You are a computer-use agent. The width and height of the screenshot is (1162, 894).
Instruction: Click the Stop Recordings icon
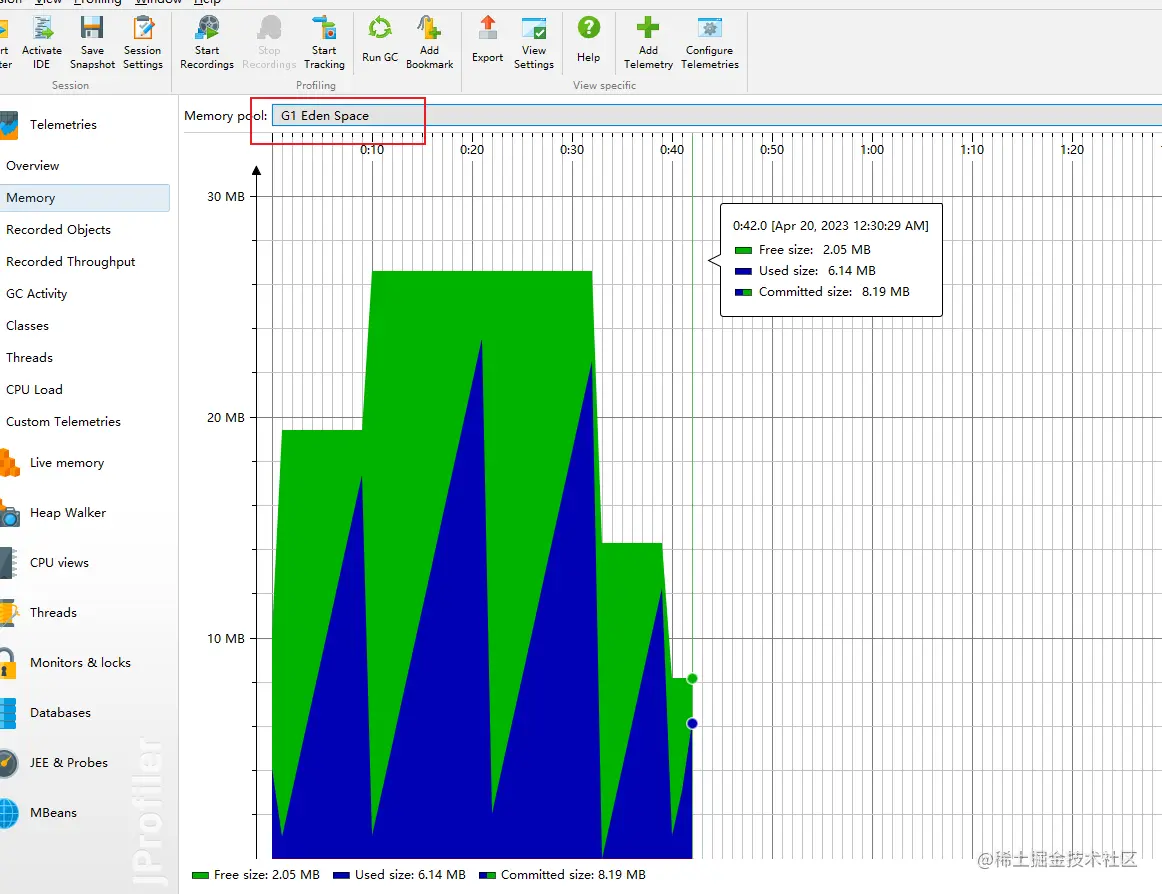pos(269,29)
